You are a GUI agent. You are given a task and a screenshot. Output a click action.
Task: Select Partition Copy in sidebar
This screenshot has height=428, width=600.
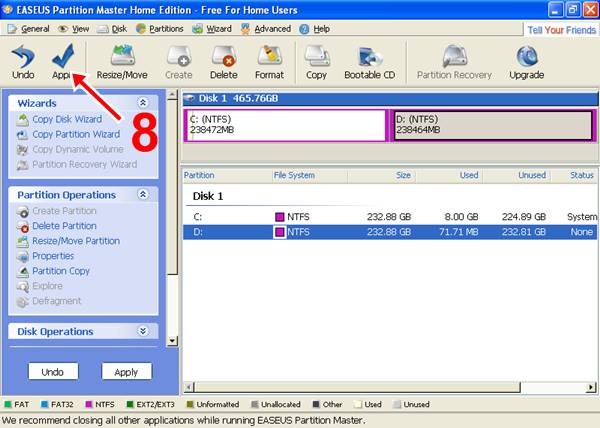coord(53,271)
